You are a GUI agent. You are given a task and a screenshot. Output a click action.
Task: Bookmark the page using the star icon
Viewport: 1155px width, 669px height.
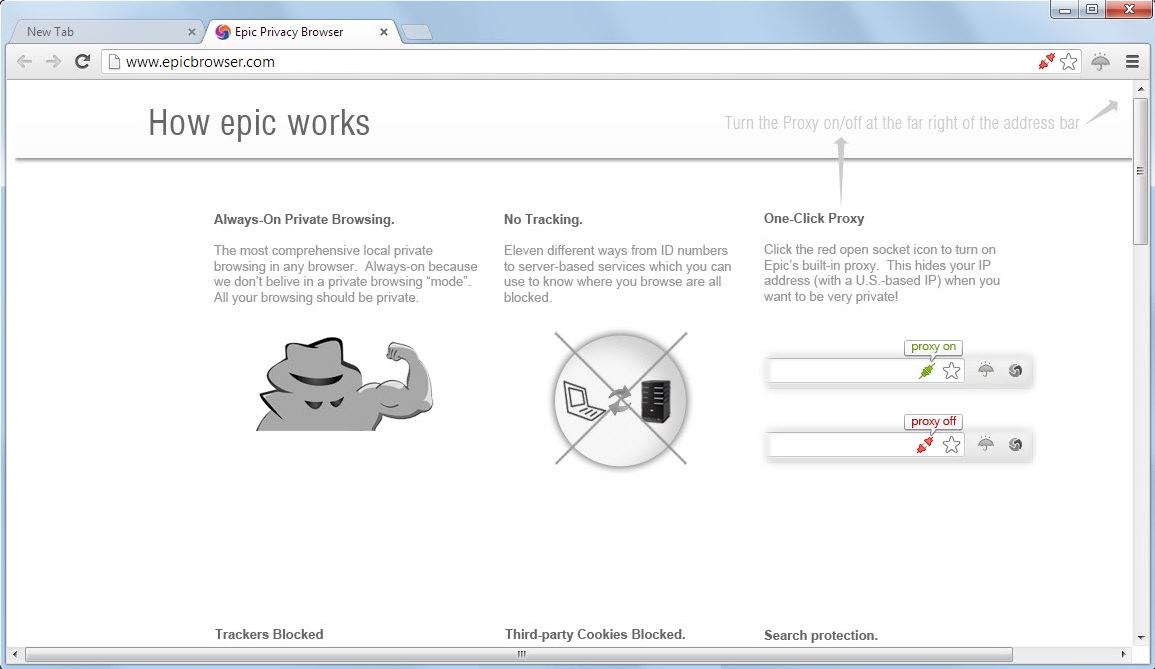pos(1068,61)
